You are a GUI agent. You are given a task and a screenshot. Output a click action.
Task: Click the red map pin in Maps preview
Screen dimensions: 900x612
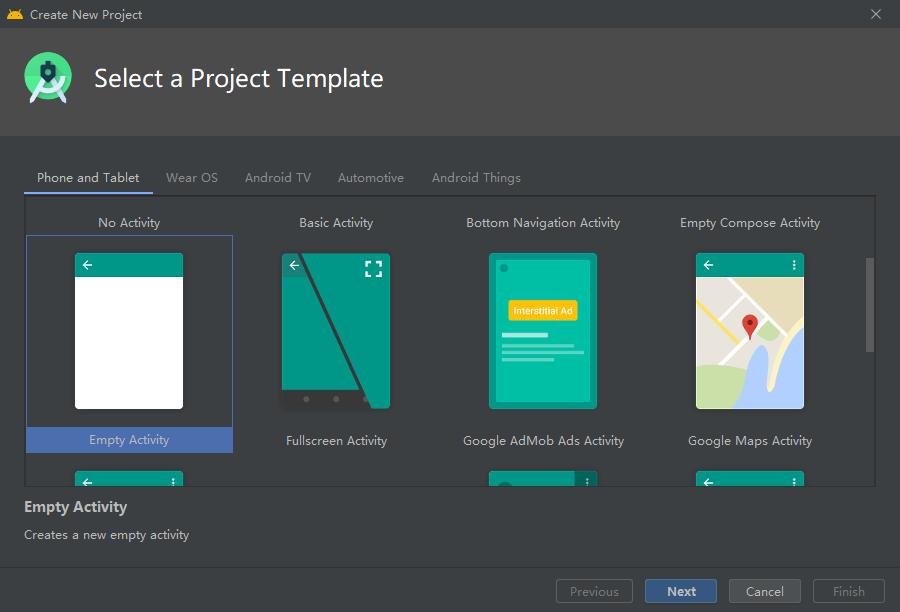coord(749,326)
